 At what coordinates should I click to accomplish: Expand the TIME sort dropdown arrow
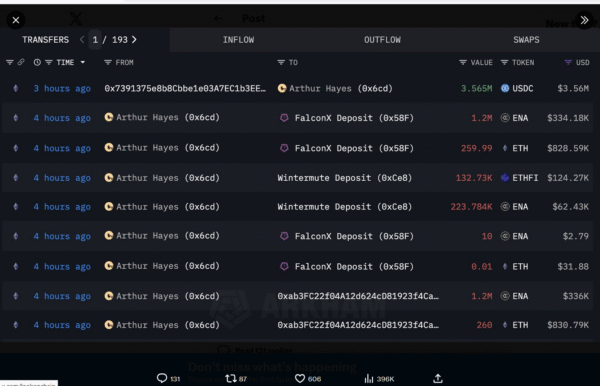(x=83, y=62)
